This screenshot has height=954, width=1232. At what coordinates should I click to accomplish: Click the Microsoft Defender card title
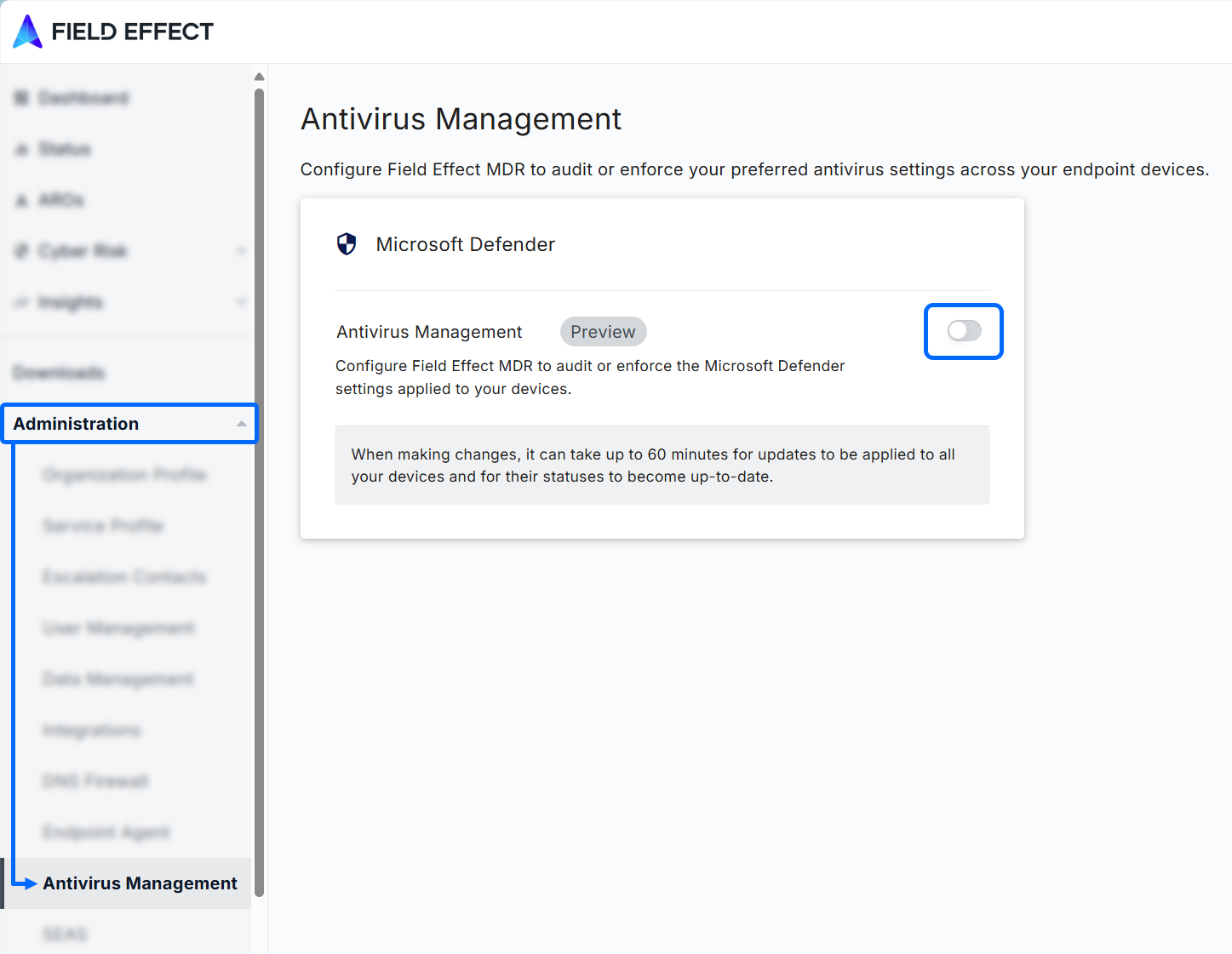tap(466, 244)
